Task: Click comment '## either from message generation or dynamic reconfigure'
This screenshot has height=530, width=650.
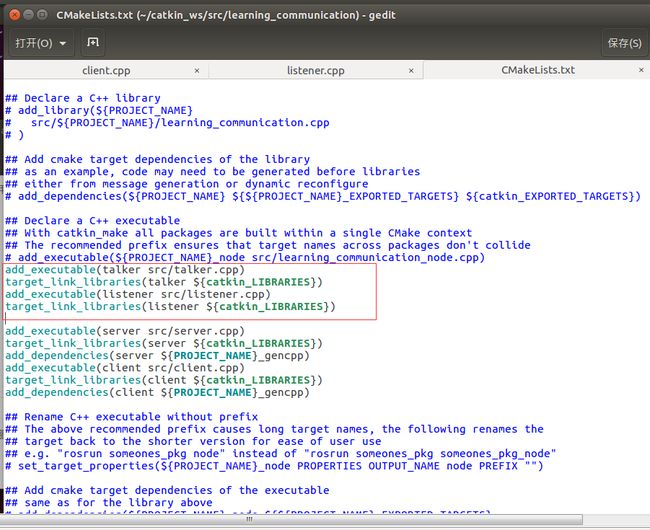Action: tap(187, 184)
